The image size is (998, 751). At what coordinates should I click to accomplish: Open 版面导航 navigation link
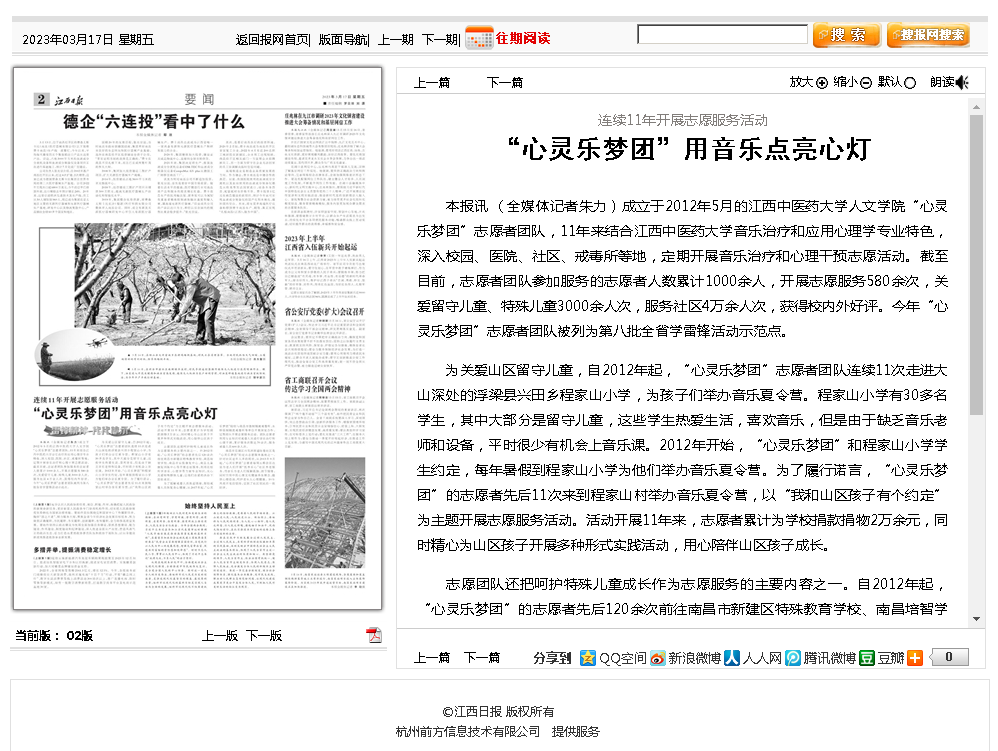coord(342,39)
